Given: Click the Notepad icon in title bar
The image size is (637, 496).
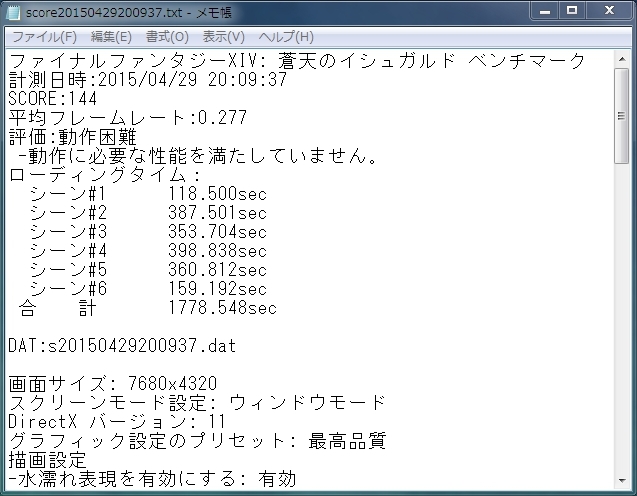Looking at the screenshot, I should pos(13,12).
